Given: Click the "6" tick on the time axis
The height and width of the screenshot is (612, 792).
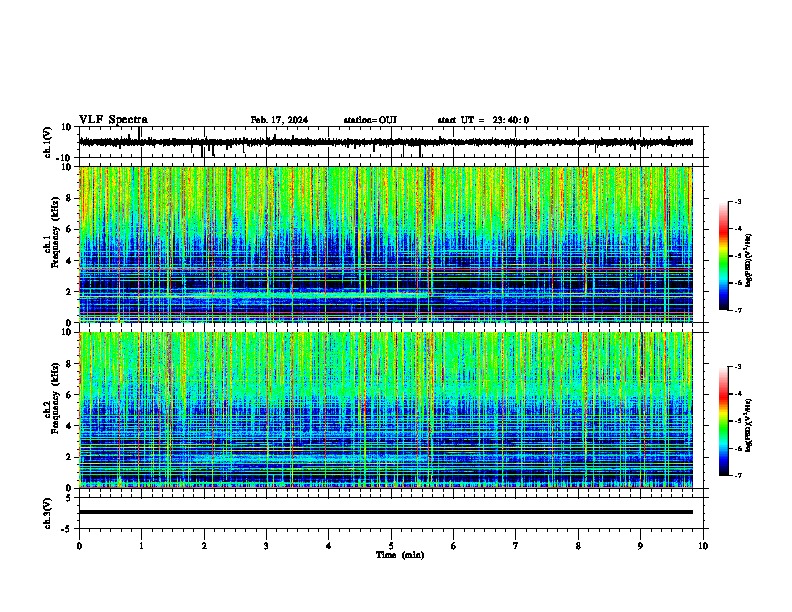Looking at the screenshot, I should [x=454, y=546].
